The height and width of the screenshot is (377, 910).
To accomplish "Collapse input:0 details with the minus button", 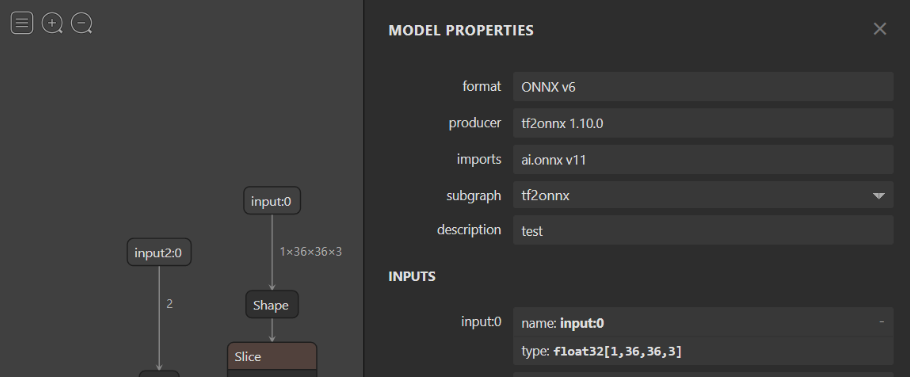I will pos(882,321).
